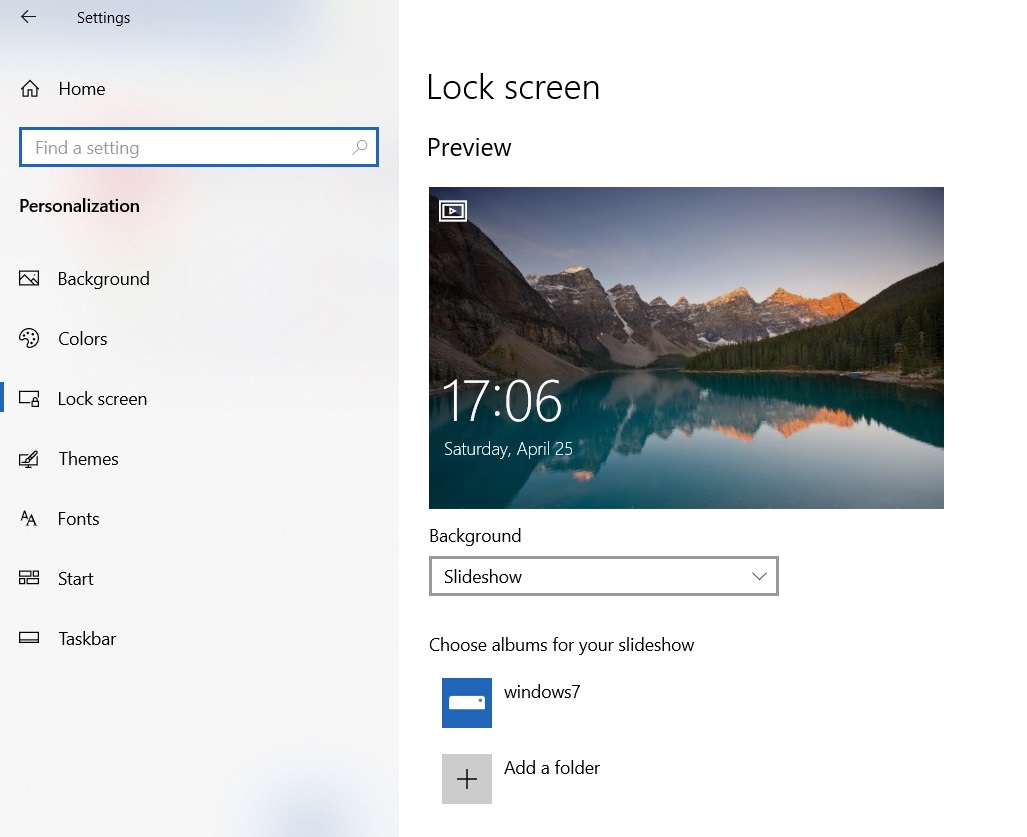This screenshot has height=837, width=1027.
Task: Click the plus icon to add folder
Action: coord(466,779)
